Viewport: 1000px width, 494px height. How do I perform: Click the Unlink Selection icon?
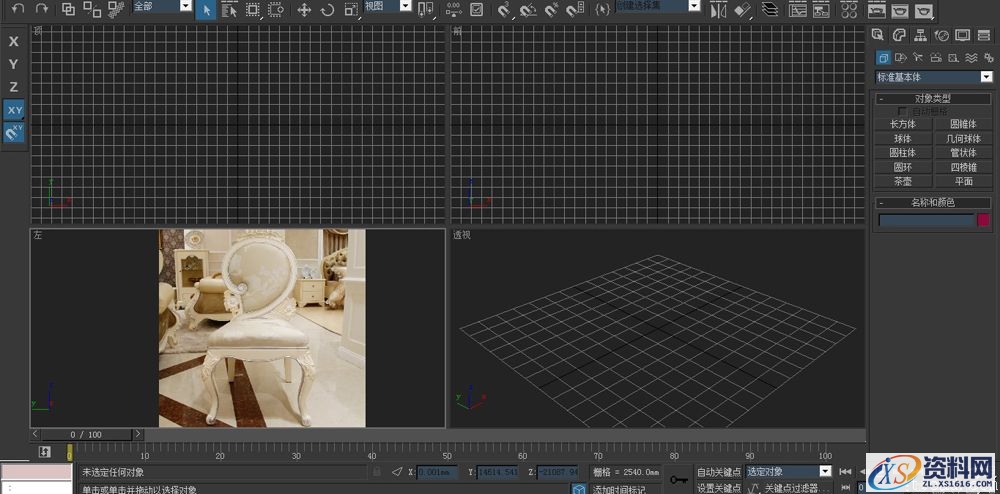(x=92, y=9)
